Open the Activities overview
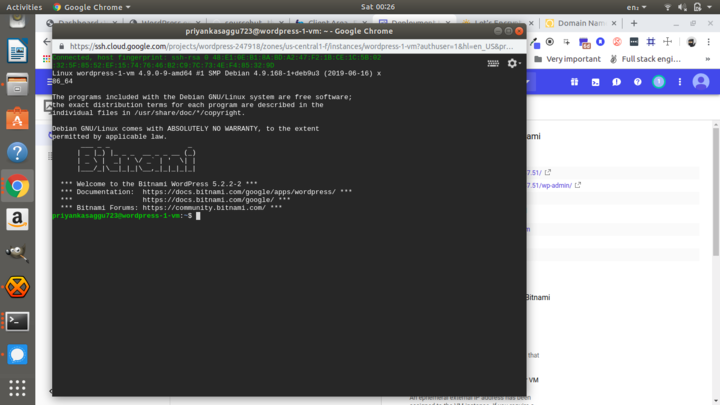The height and width of the screenshot is (405, 720). 24,7
